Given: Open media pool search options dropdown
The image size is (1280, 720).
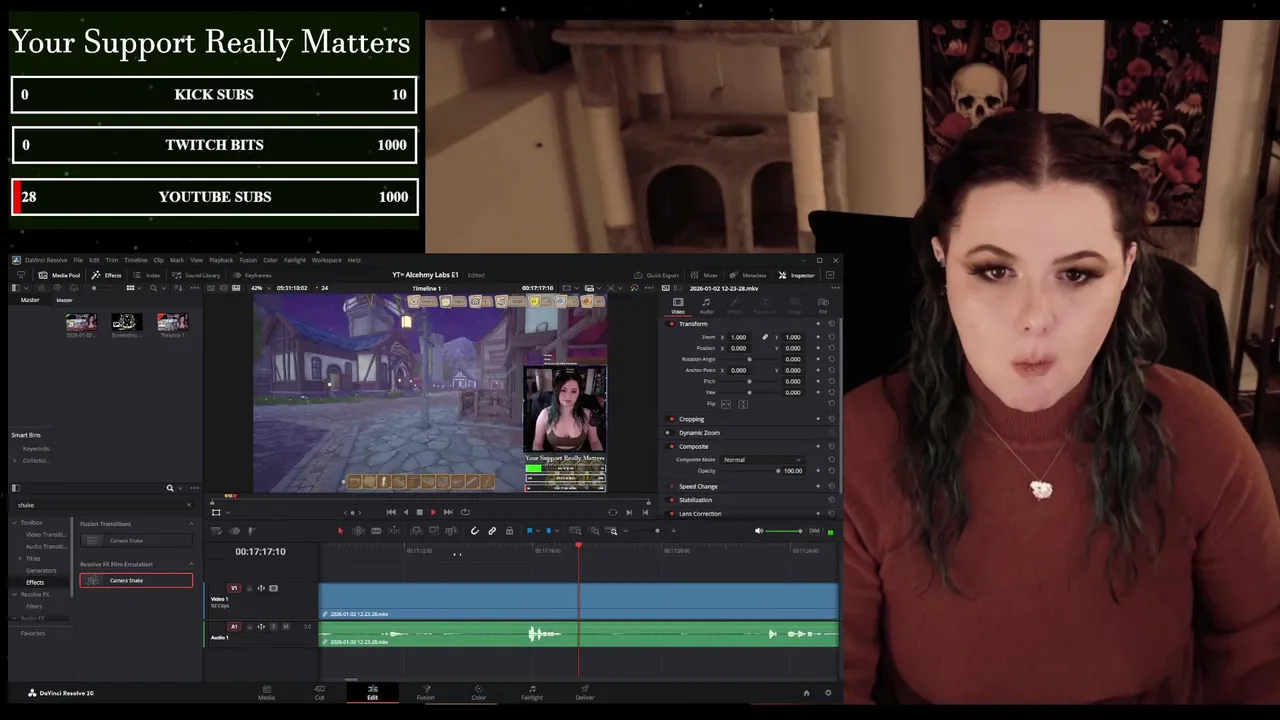Looking at the screenshot, I should point(163,288).
